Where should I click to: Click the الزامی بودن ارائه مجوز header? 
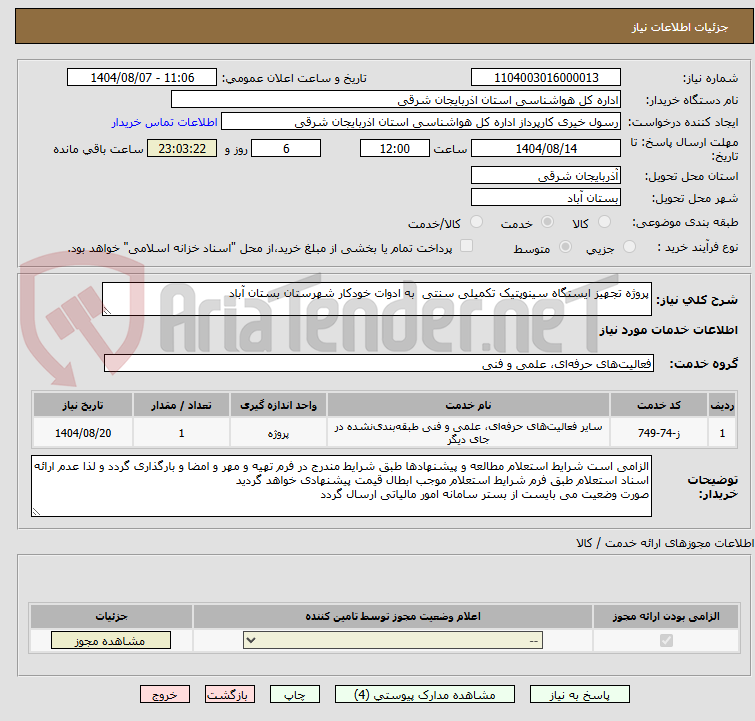[x=666, y=616]
